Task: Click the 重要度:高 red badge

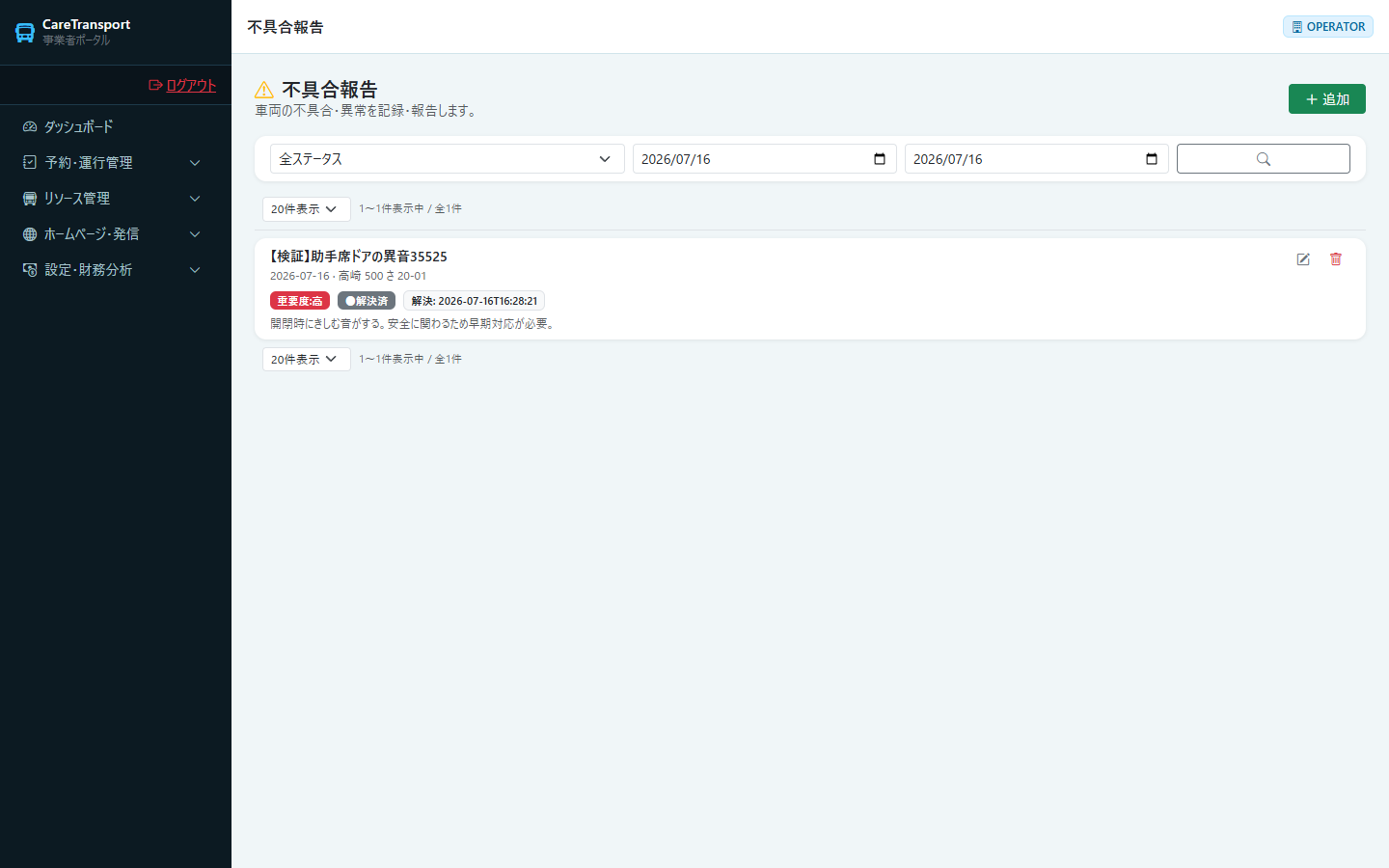Action: point(300,301)
